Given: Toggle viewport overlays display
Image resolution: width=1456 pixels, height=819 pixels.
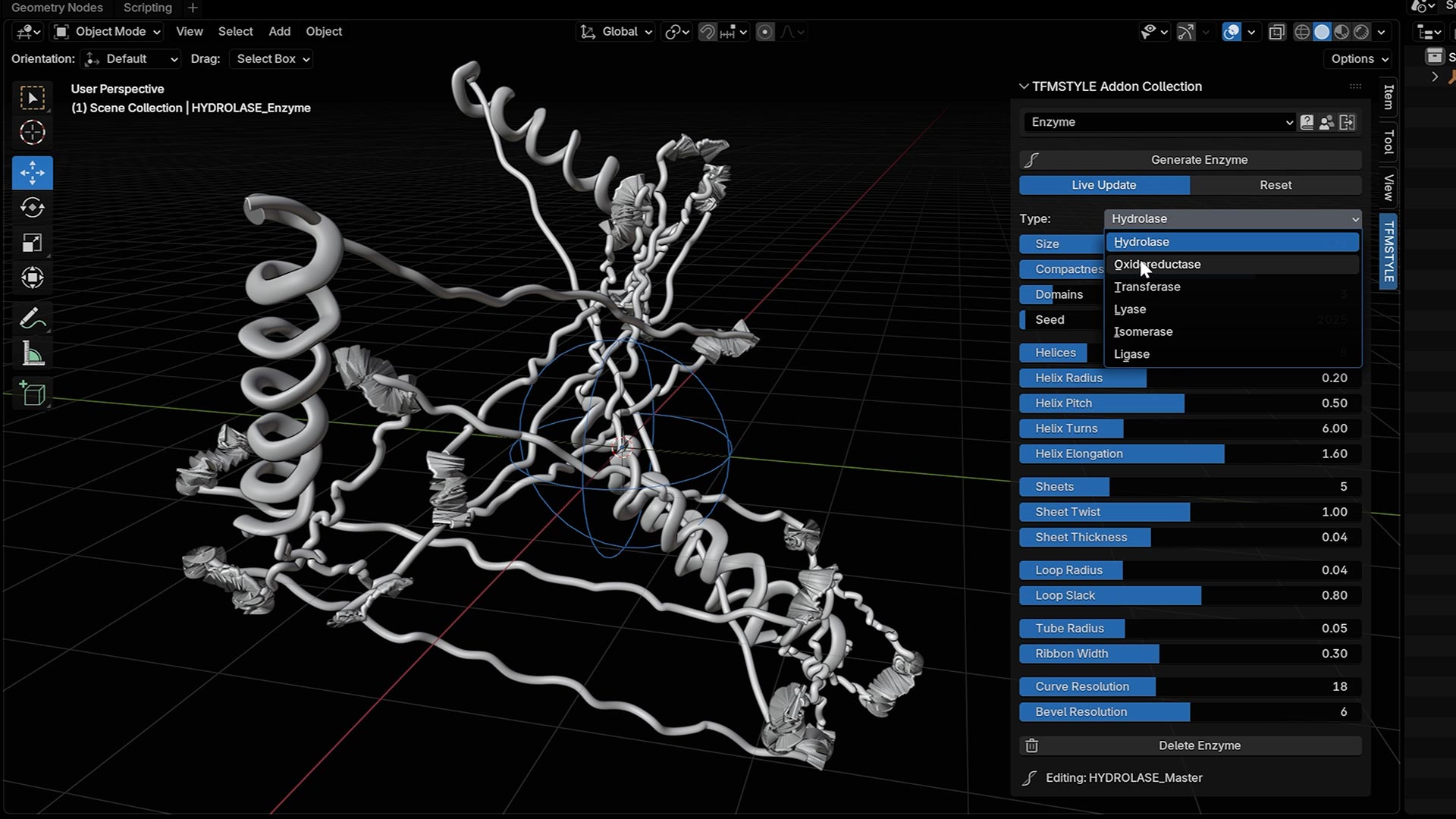Looking at the screenshot, I should 1232,32.
